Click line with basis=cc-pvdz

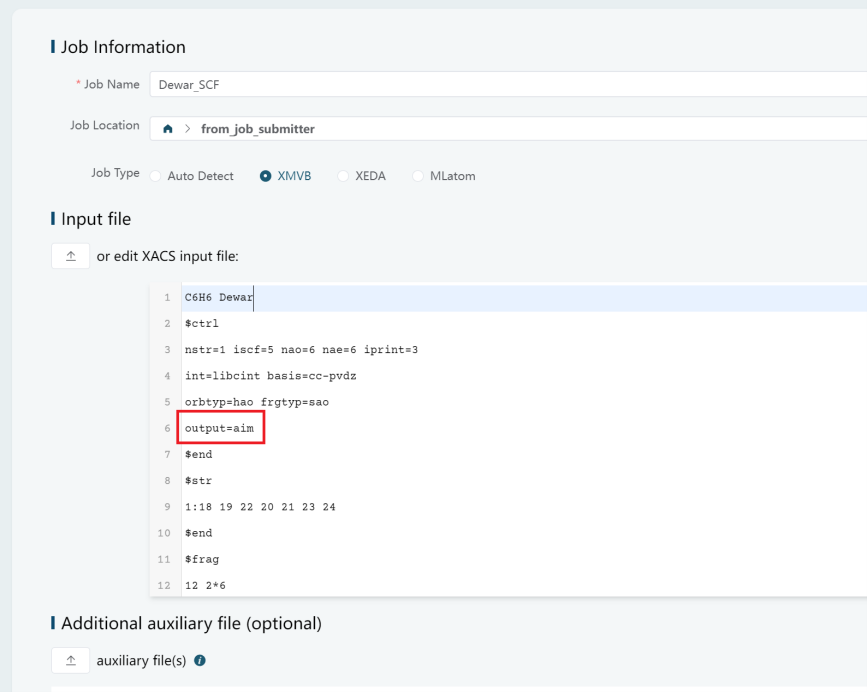pos(524,376)
